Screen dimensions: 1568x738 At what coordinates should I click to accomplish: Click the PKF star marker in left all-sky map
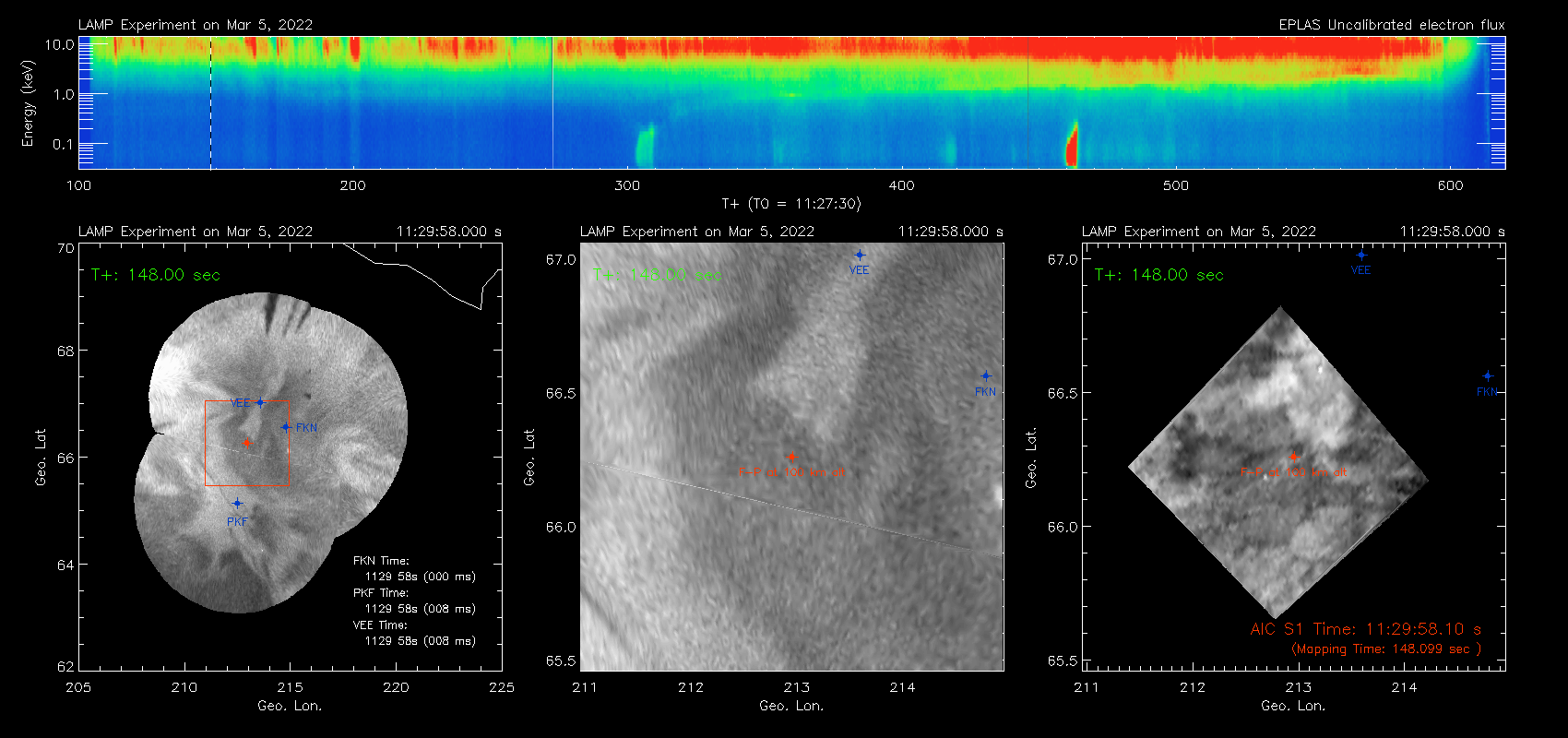tap(237, 503)
